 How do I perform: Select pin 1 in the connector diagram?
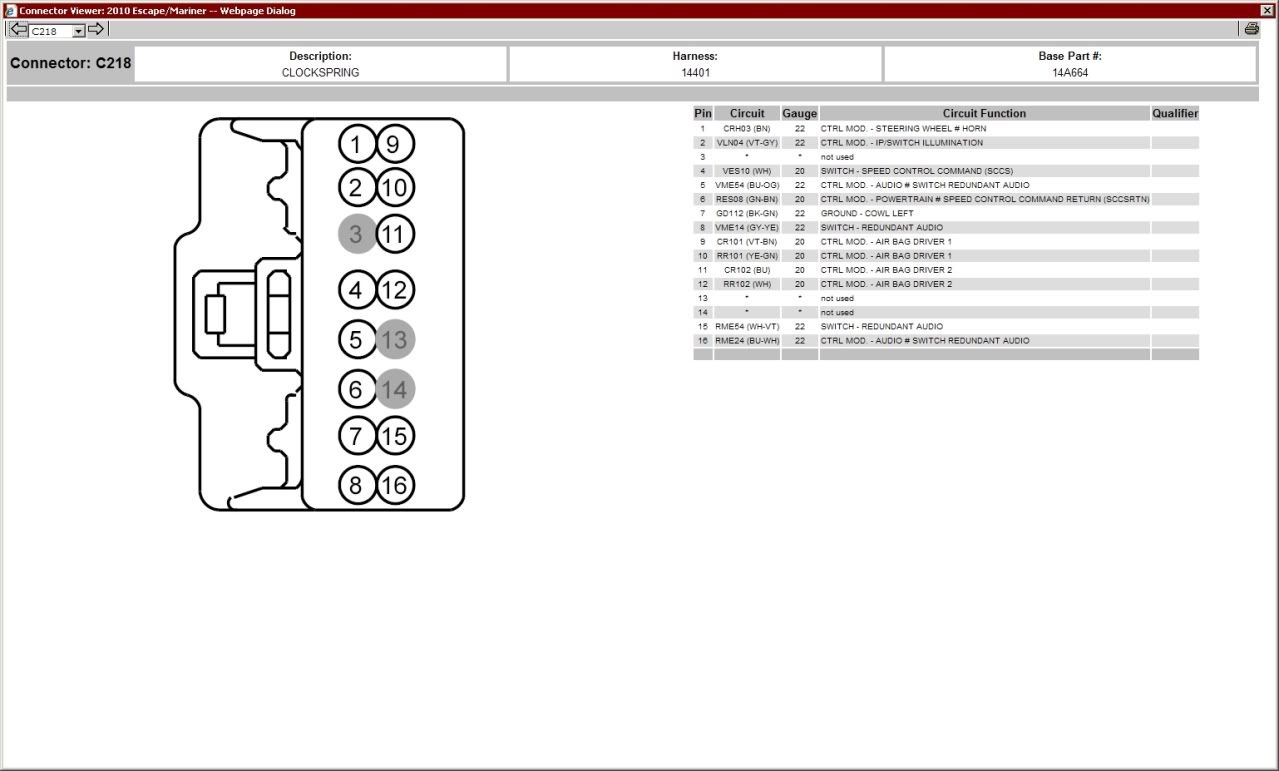356,145
